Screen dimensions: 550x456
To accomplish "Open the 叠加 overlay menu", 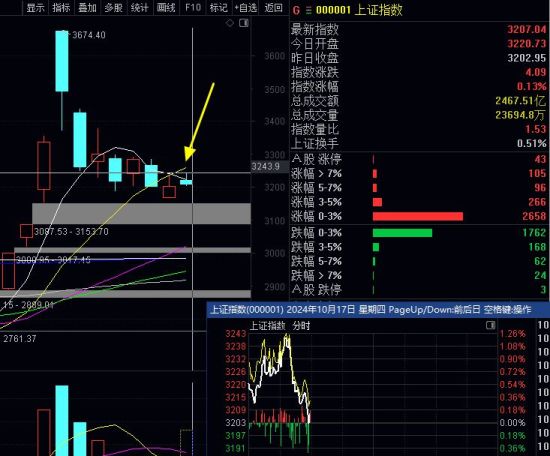I will tap(87, 7).
